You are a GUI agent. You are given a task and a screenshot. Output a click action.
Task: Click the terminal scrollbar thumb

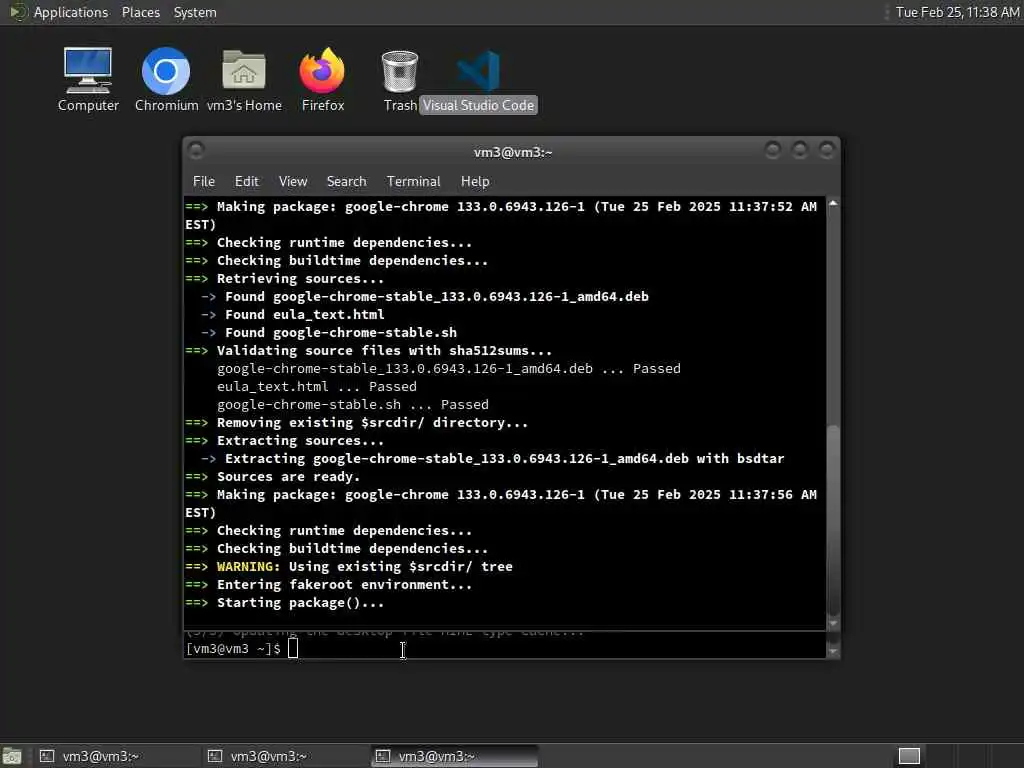point(833,518)
